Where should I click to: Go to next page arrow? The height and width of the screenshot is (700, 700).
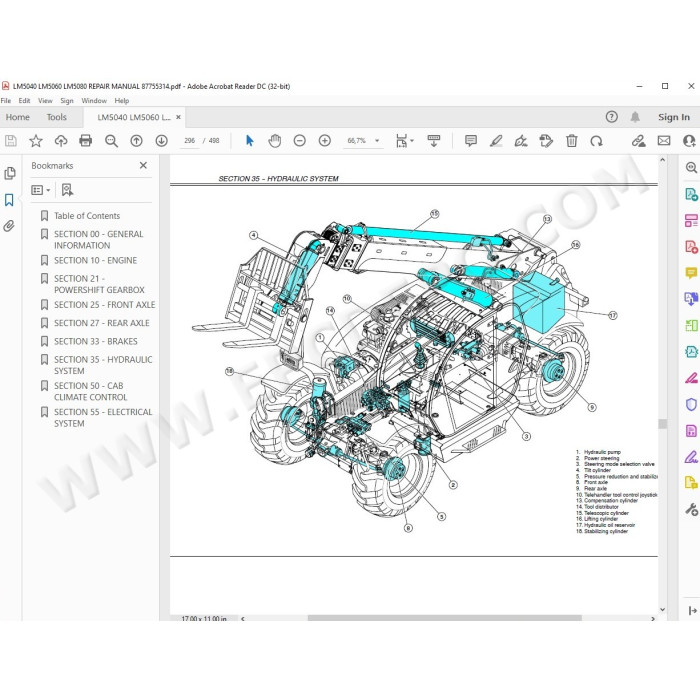click(x=162, y=141)
